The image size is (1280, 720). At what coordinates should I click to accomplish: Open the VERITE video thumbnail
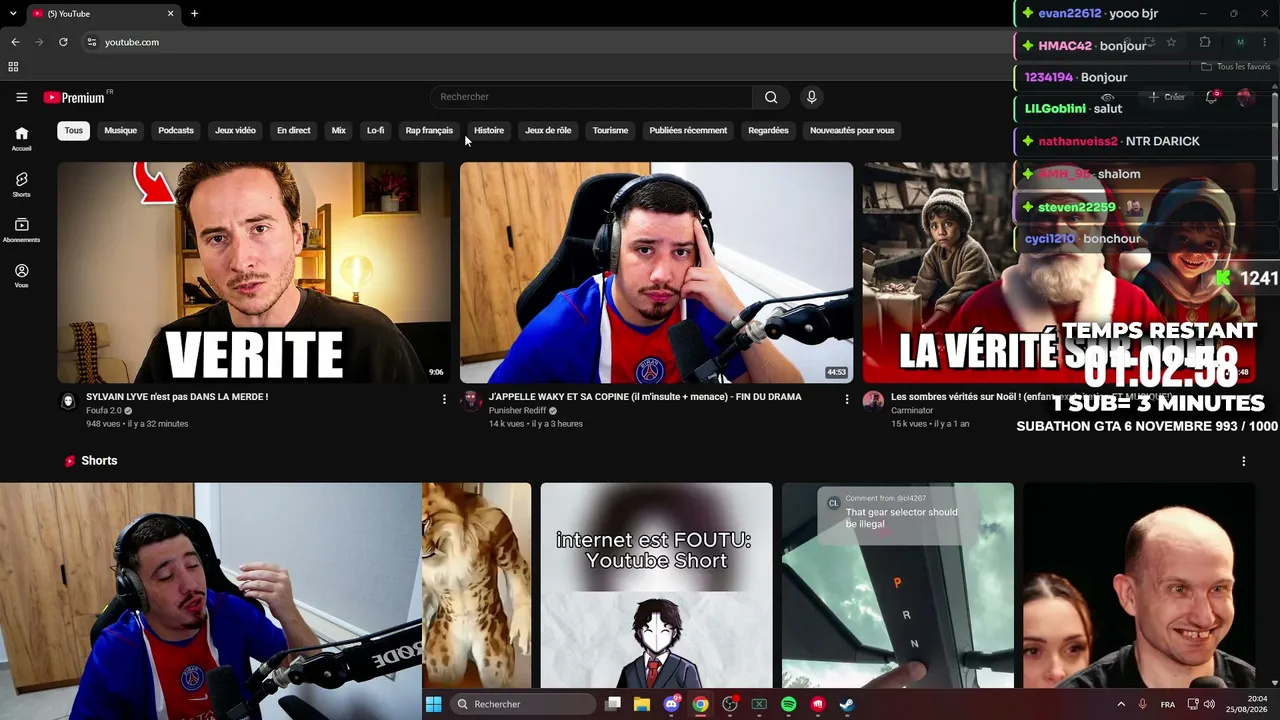click(x=253, y=273)
